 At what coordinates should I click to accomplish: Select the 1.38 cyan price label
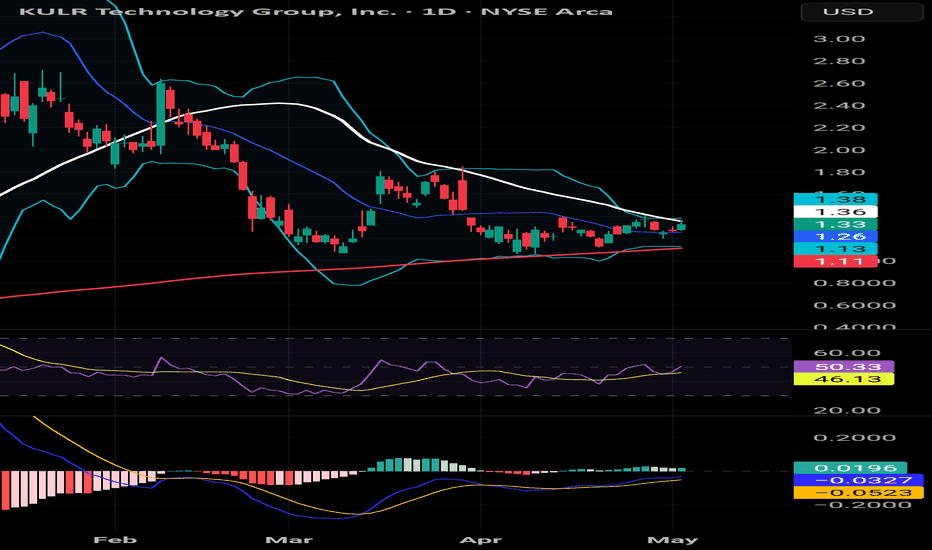(x=835, y=199)
